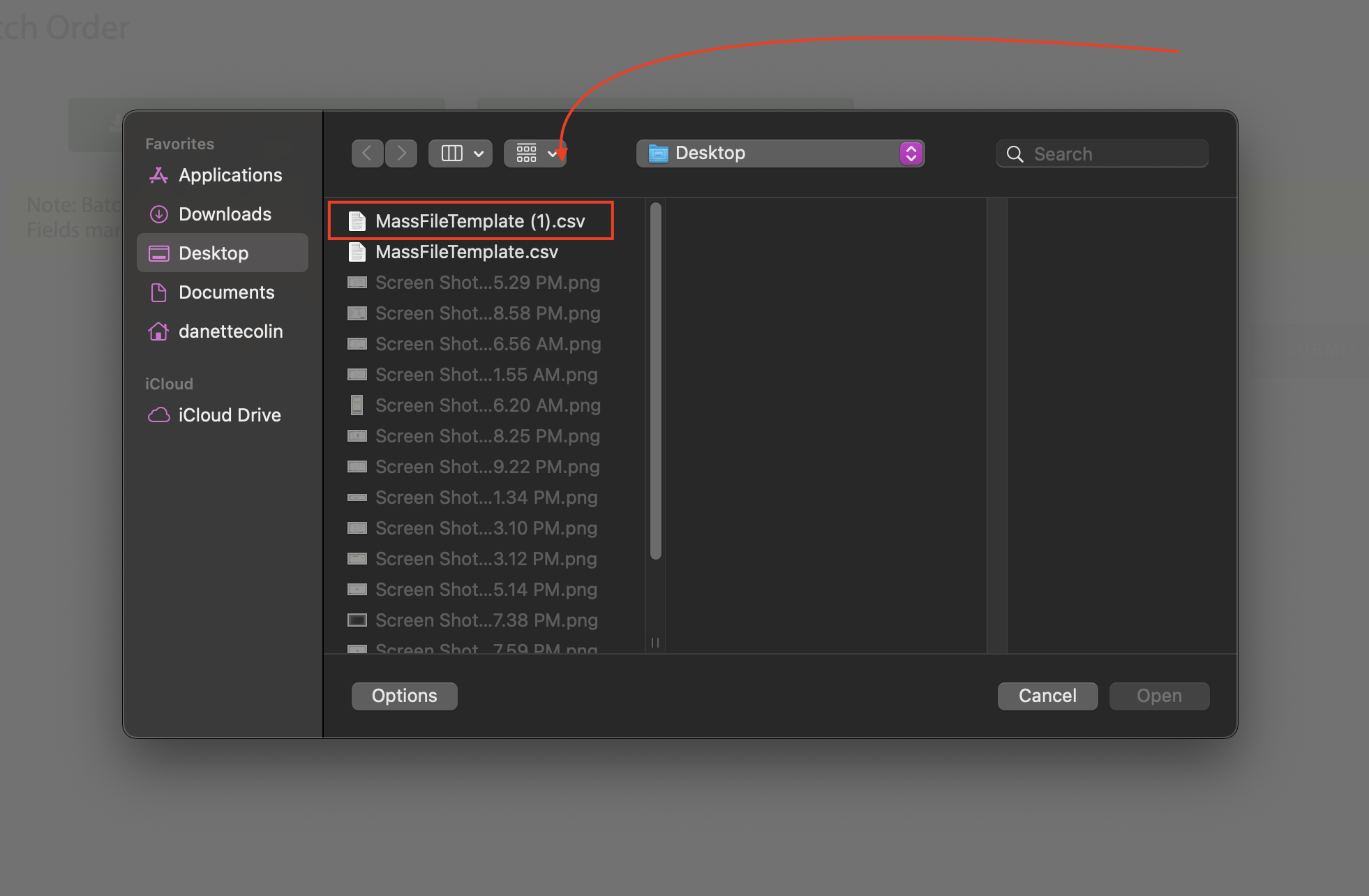1369x896 pixels.
Task: Click thumbnail icon of Screen Shot...6.20 AM.png
Action: 357,405
